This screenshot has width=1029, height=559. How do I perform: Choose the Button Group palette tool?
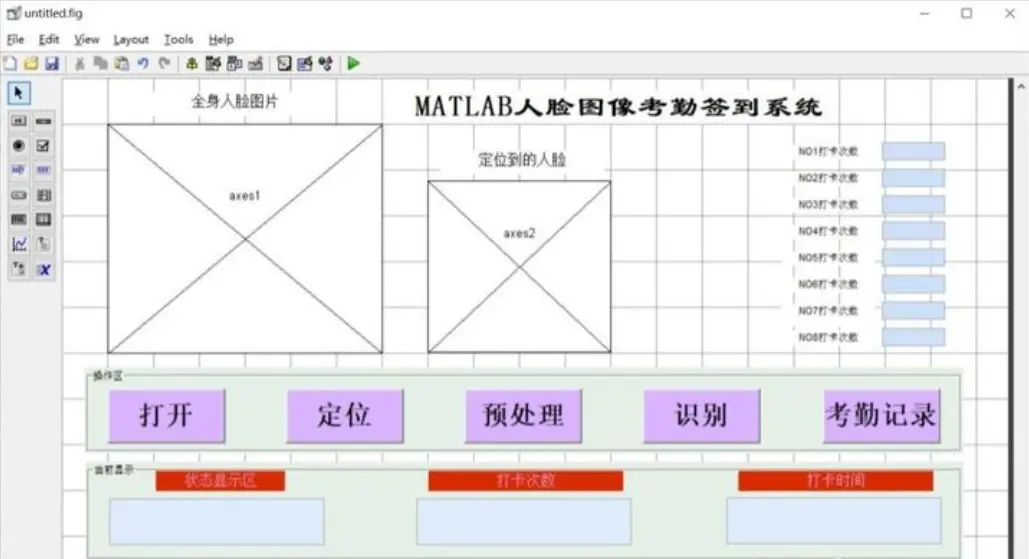click(x=19, y=269)
